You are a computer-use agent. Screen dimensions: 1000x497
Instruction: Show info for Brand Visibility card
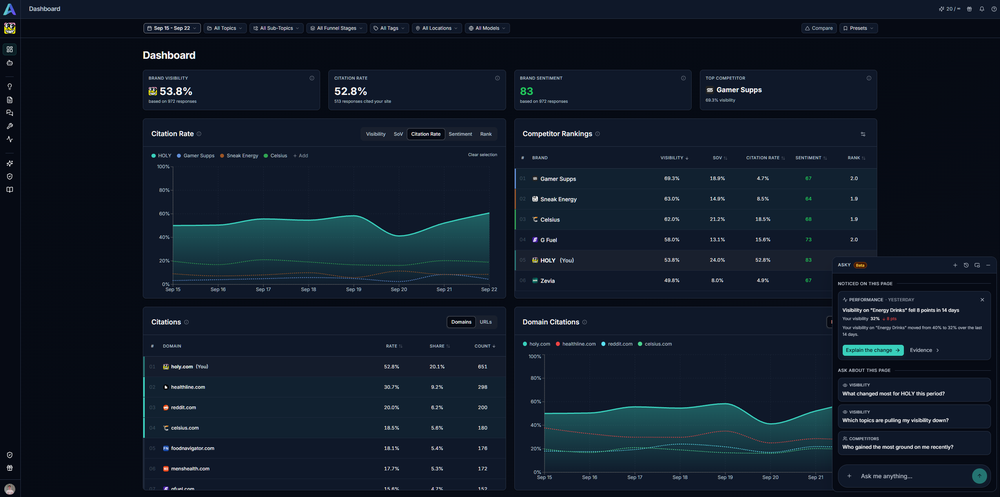pyautogui.click(x=312, y=78)
